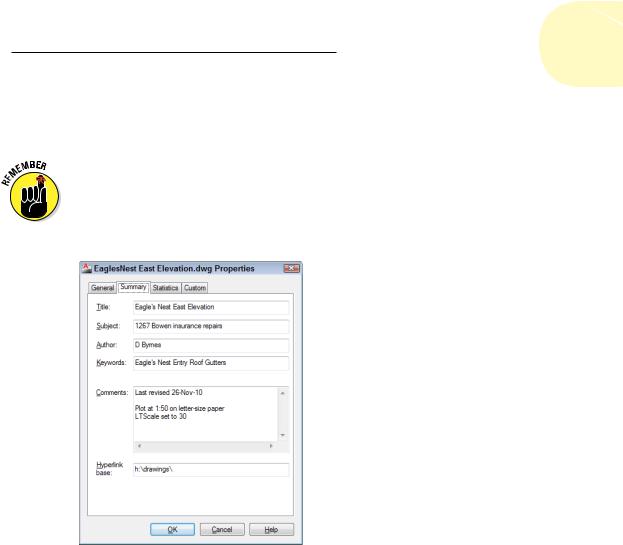Click the Comments scroll up arrow
This screenshot has height=545, width=623.
click(283, 393)
